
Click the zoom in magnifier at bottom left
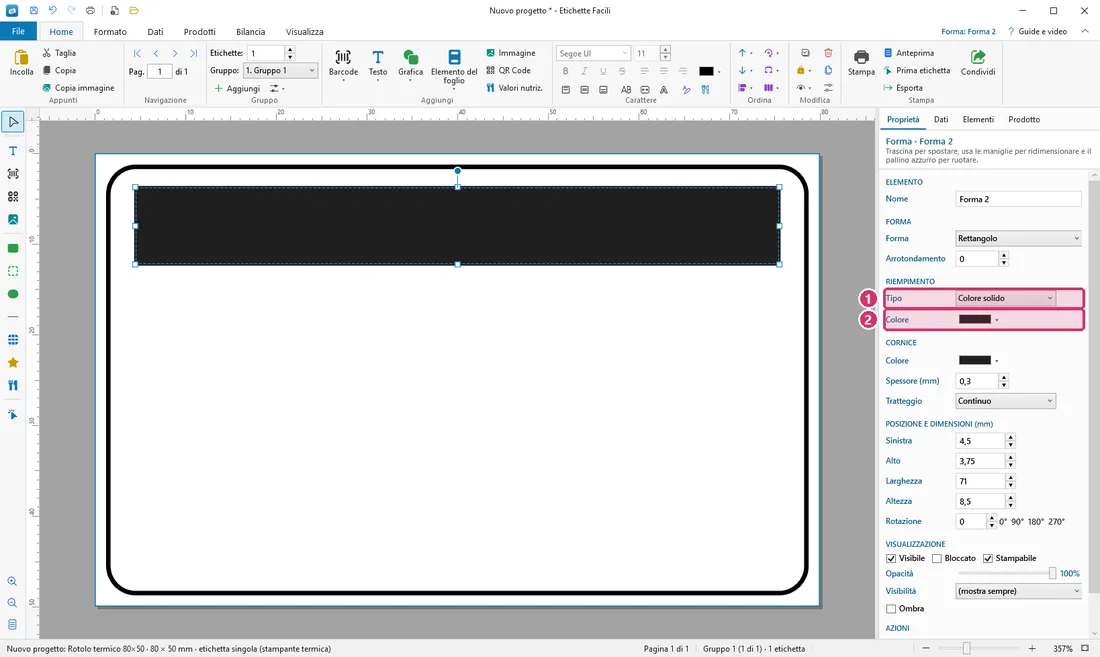pos(12,581)
